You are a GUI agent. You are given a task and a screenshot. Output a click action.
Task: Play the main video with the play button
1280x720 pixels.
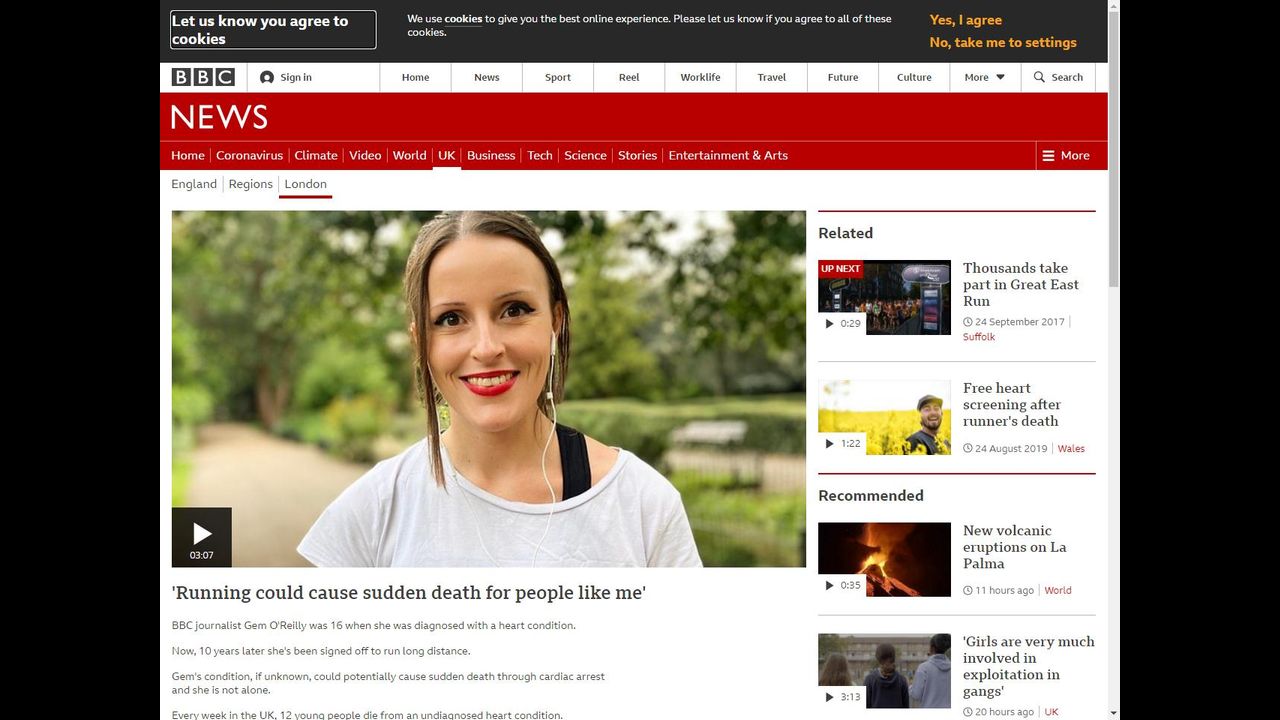[x=202, y=535]
